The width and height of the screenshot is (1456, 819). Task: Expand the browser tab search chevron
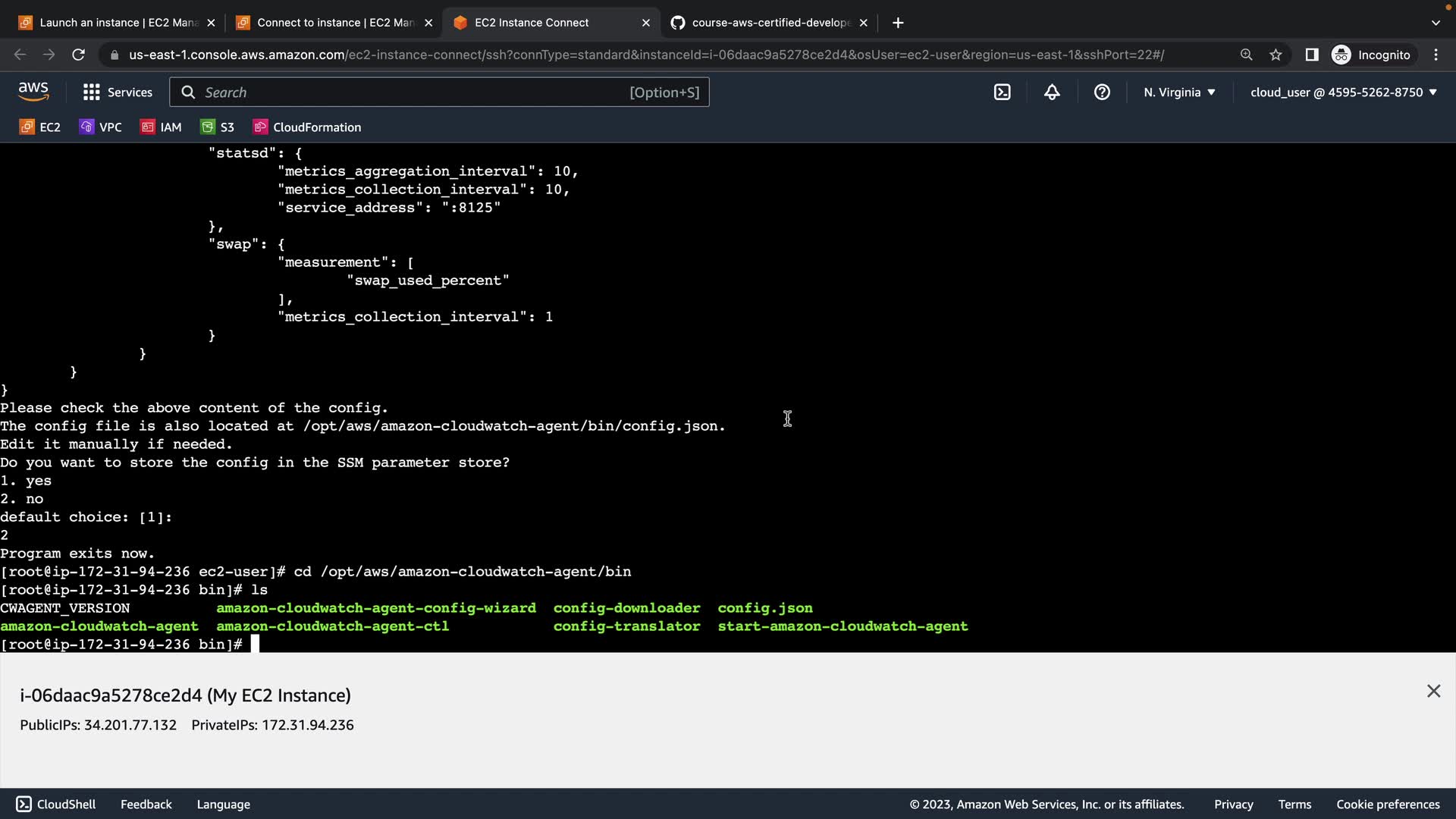1435,23
